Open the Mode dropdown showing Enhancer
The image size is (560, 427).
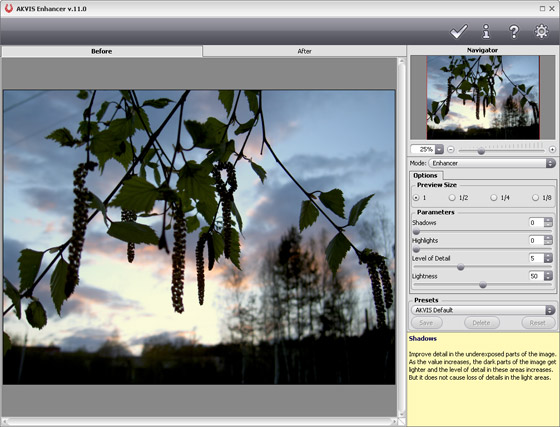(x=492, y=163)
